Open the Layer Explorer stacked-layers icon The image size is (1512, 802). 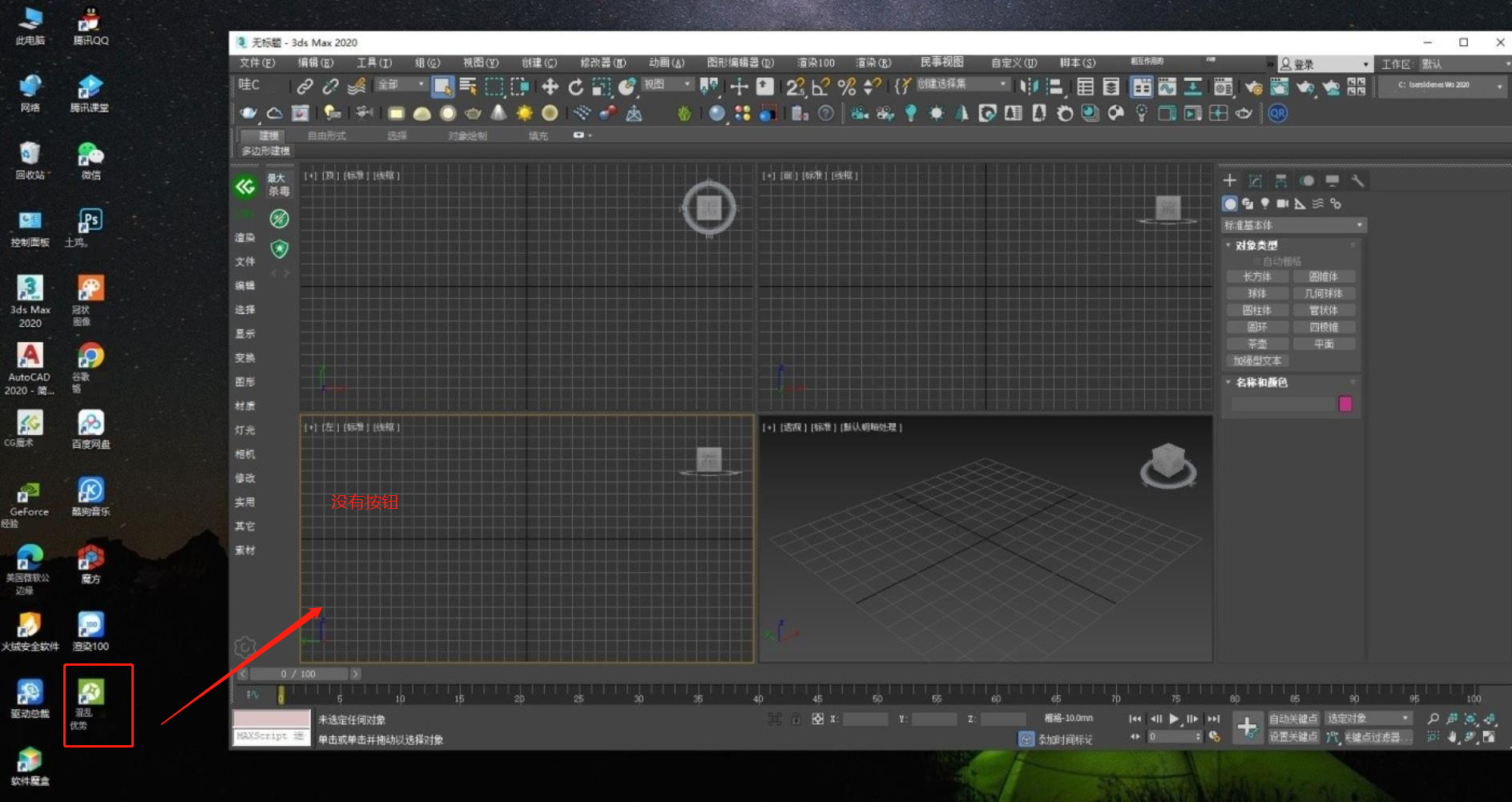click(x=1111, y=87)
